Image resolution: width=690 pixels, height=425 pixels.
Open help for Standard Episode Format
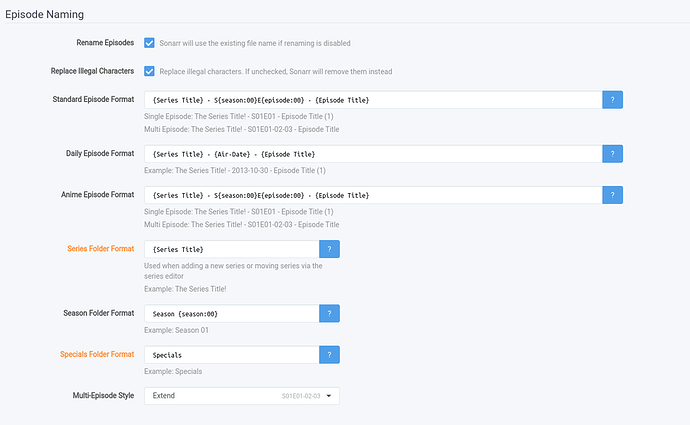coord(612,100)
